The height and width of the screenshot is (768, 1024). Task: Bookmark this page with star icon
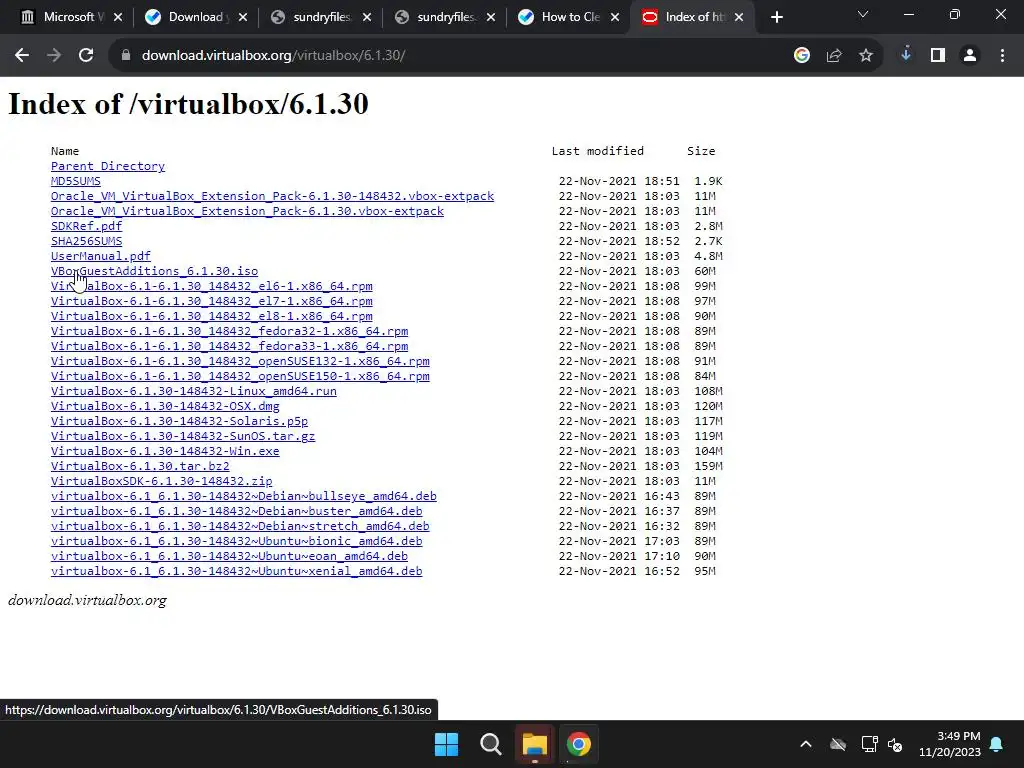[866, 56]
